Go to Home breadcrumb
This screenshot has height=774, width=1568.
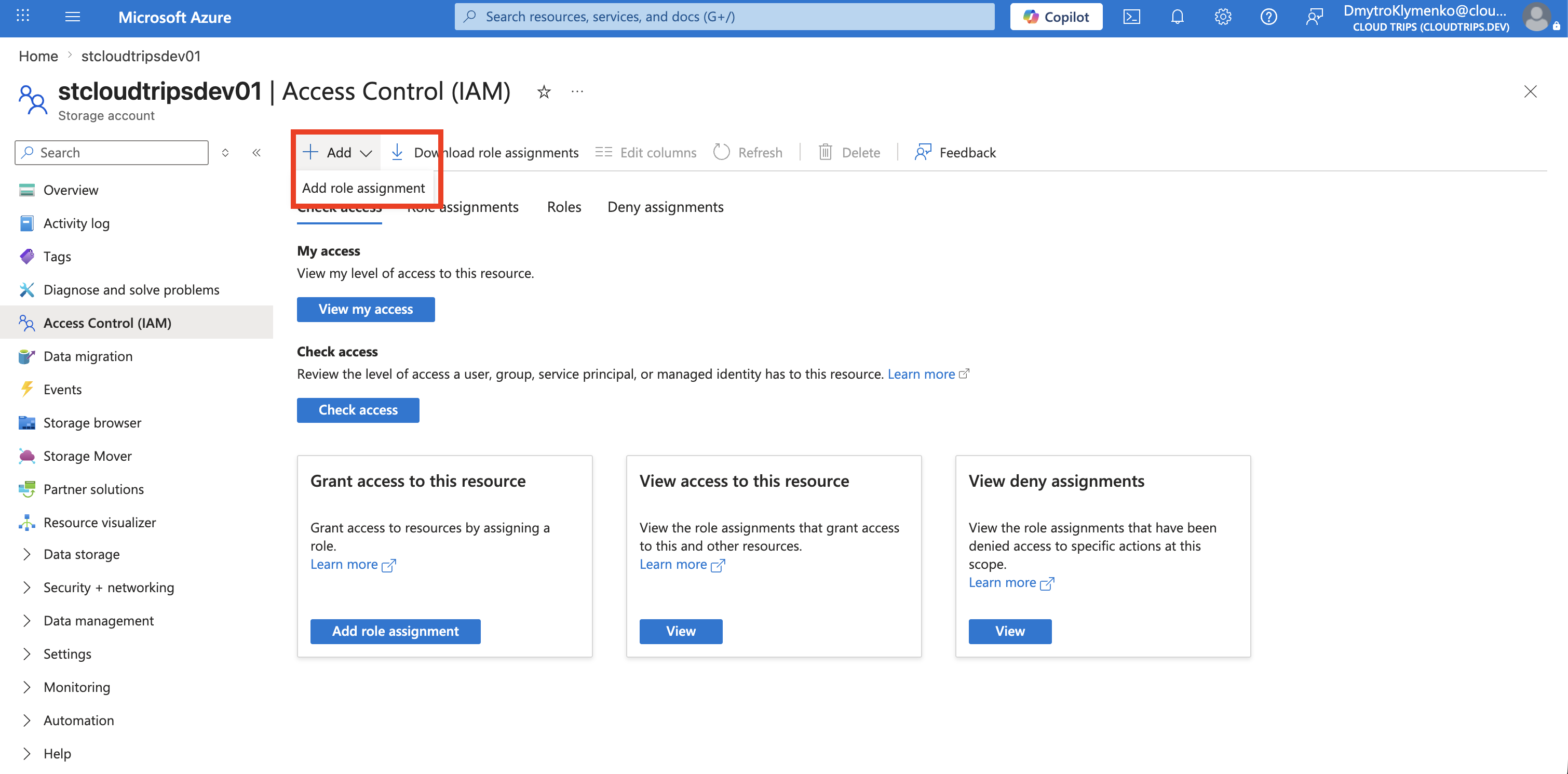click(x=38, y=56)
